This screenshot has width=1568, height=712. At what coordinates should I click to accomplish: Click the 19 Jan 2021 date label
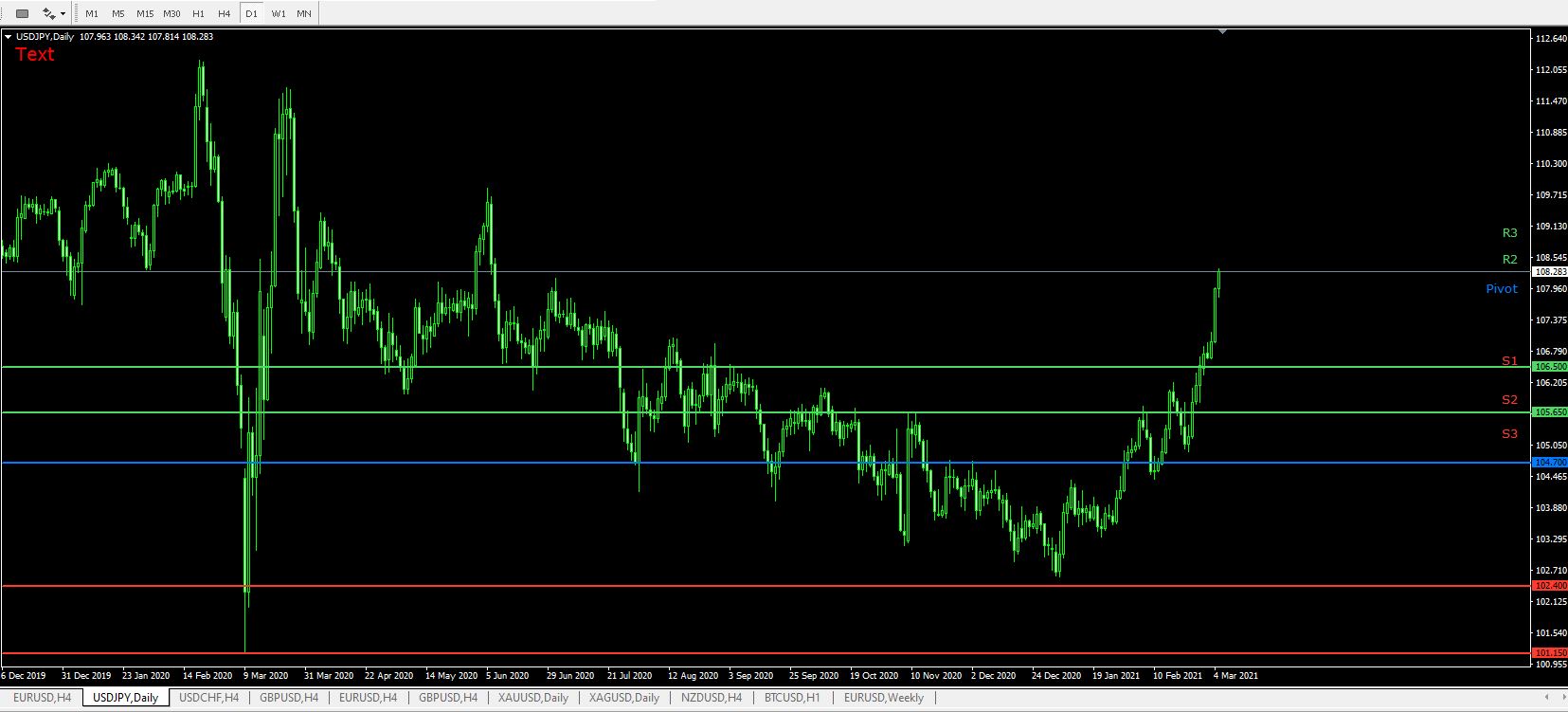pyautogui.click(x=1116, y=676)
